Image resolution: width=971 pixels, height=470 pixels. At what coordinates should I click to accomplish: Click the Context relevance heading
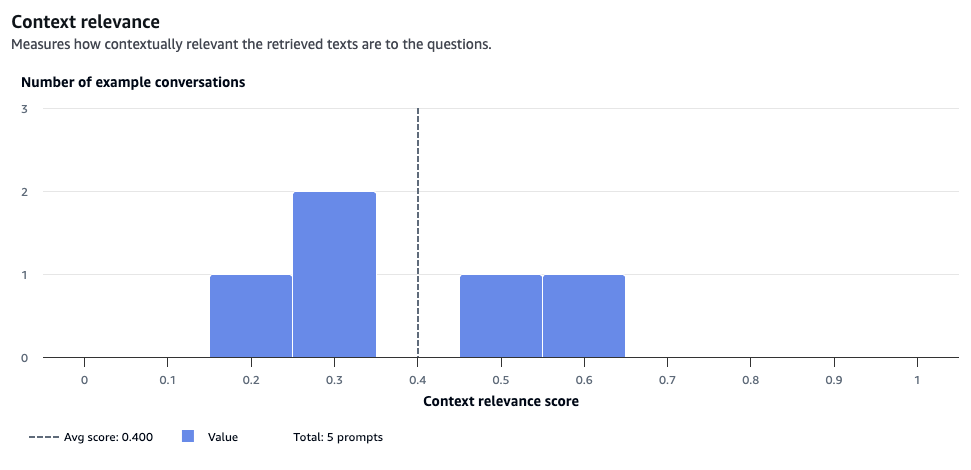(x=85, y=22)
